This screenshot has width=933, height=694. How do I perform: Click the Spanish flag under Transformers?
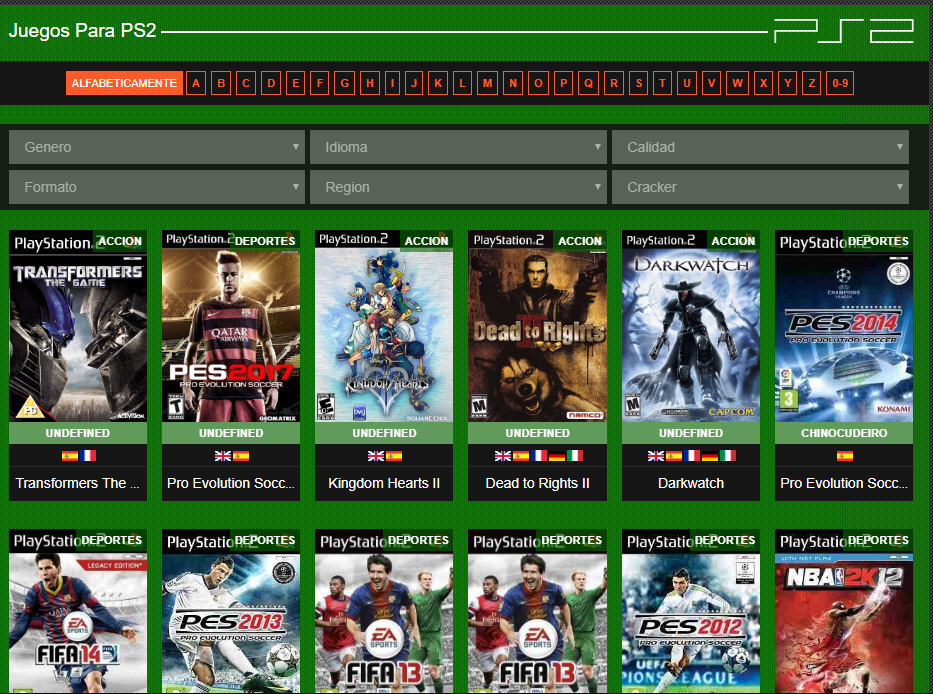coord(70,456)
